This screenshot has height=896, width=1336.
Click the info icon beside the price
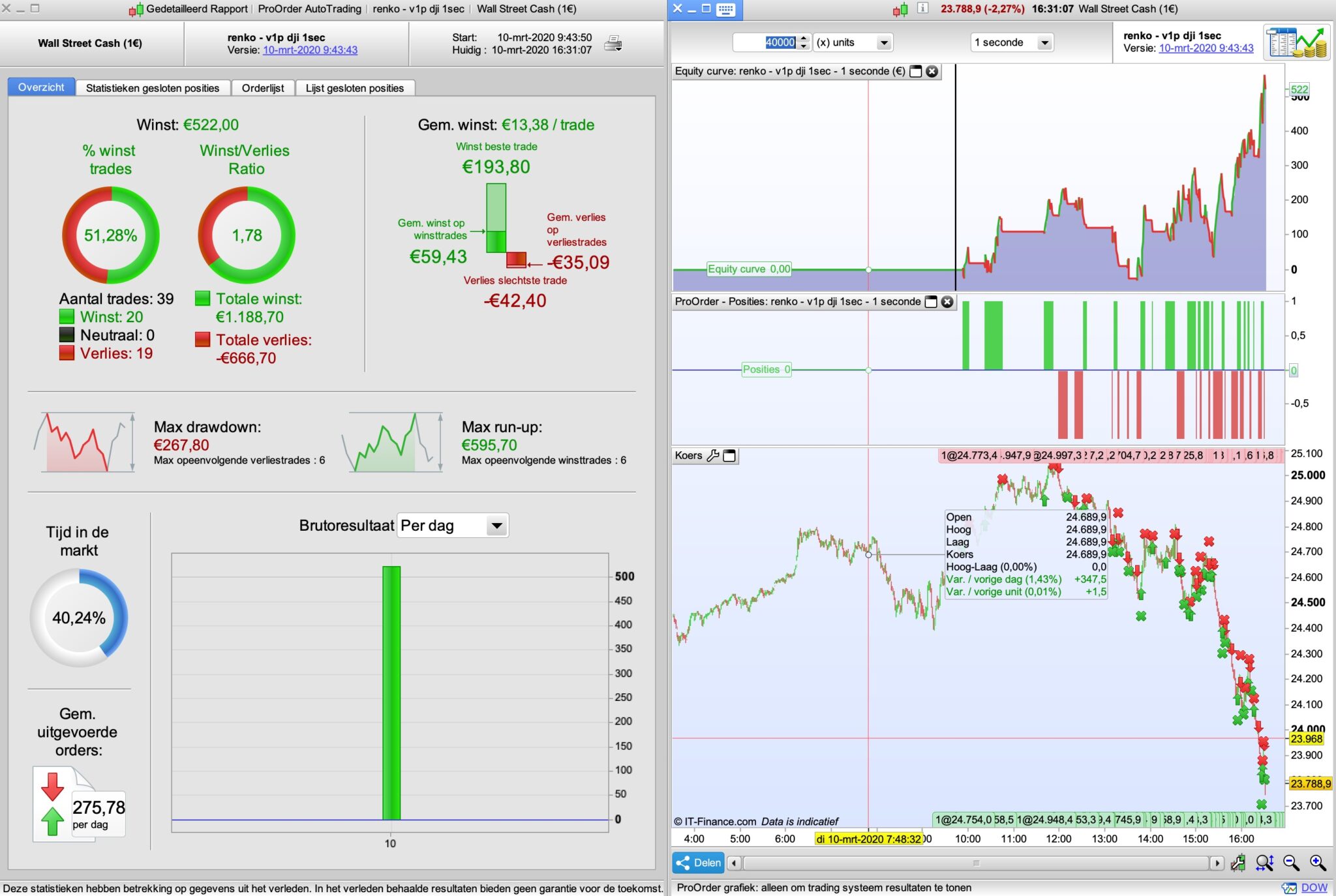point(922,8)
